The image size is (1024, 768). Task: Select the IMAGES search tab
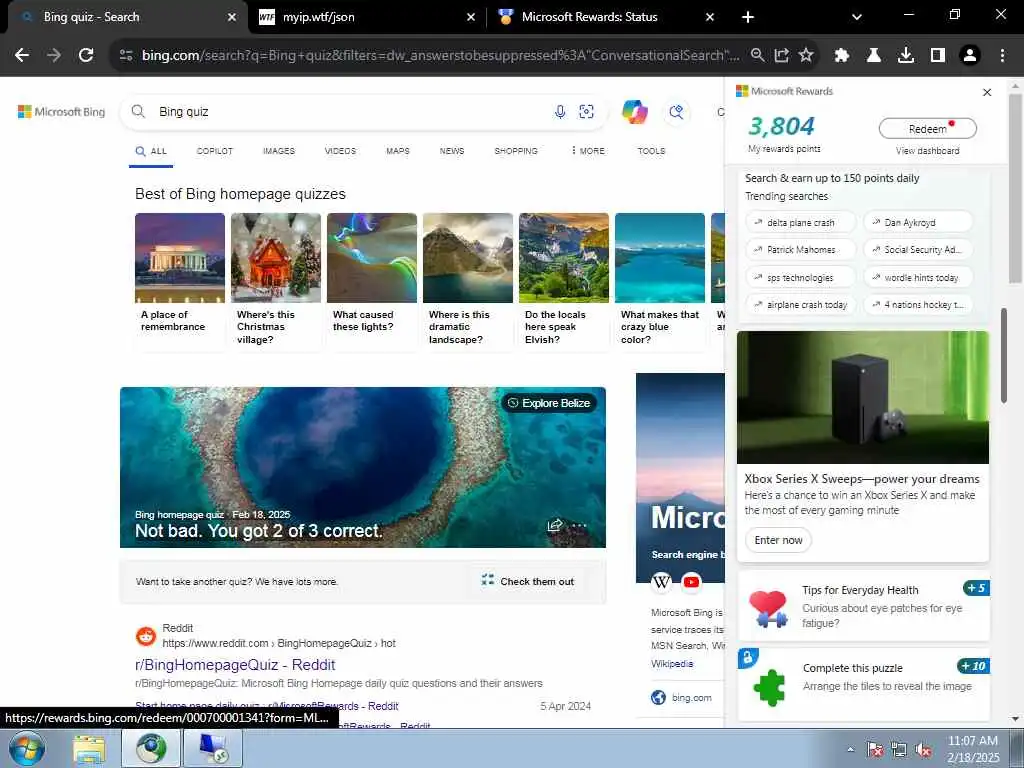pos(279,151)
